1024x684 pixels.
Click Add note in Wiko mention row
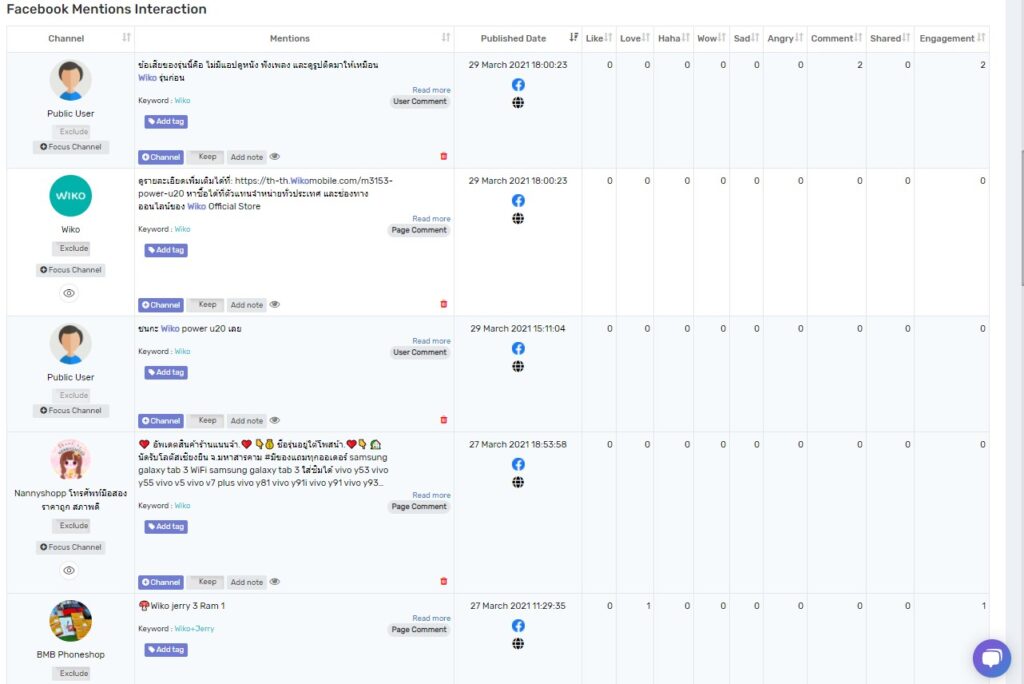246,305
